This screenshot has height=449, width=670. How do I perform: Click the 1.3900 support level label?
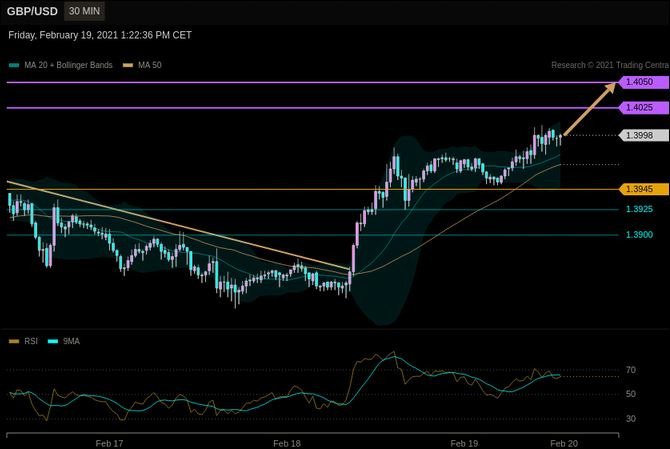tap(639, 235)
